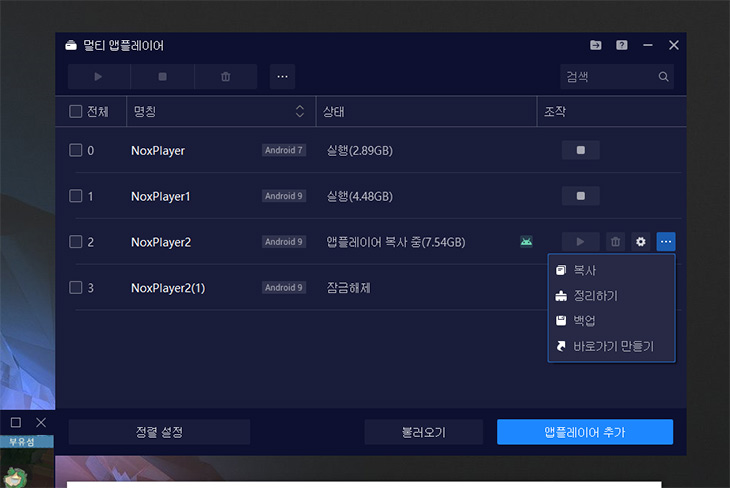This screenshot has height=488, width=730.
Task: Check the box for NoxPlayer row 0
Action: [x=75, y=150]
